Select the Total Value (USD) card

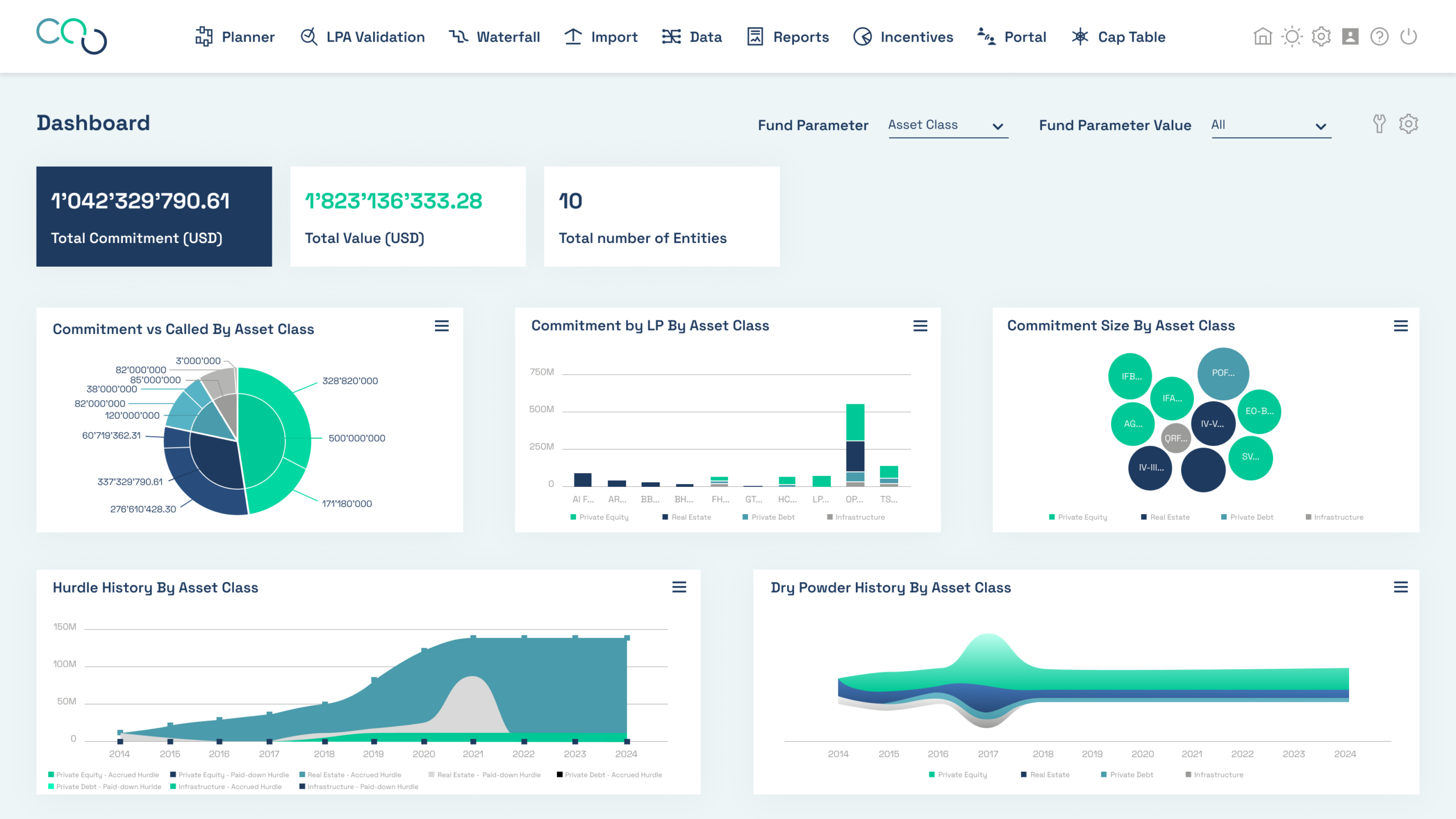click(408, 217)
